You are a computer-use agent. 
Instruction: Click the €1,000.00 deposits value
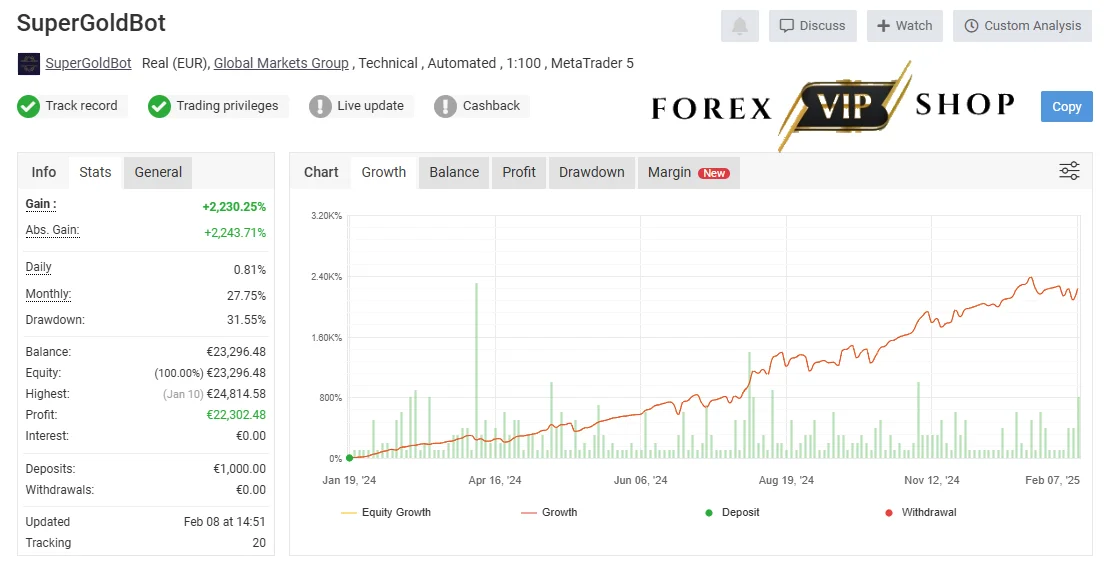[239, 469]
